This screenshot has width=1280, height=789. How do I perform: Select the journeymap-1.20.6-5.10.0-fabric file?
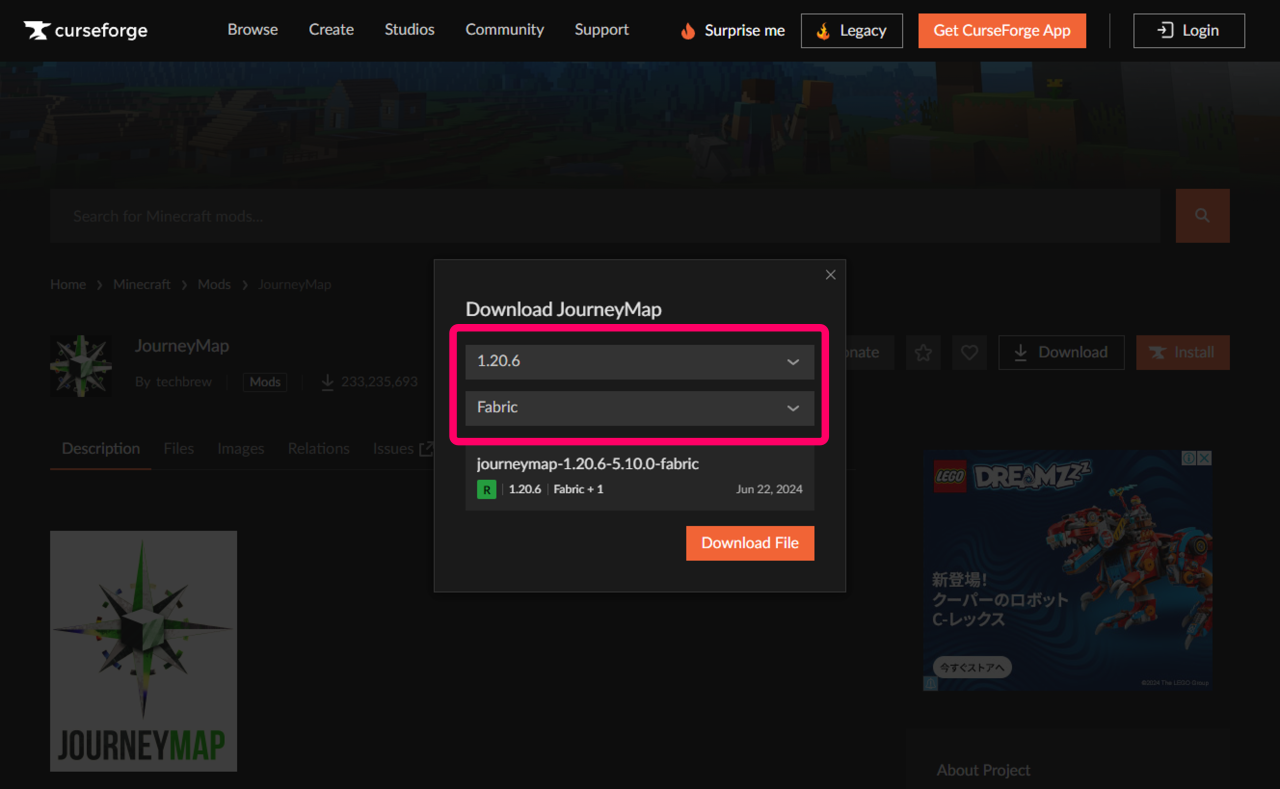click(640, 477)
